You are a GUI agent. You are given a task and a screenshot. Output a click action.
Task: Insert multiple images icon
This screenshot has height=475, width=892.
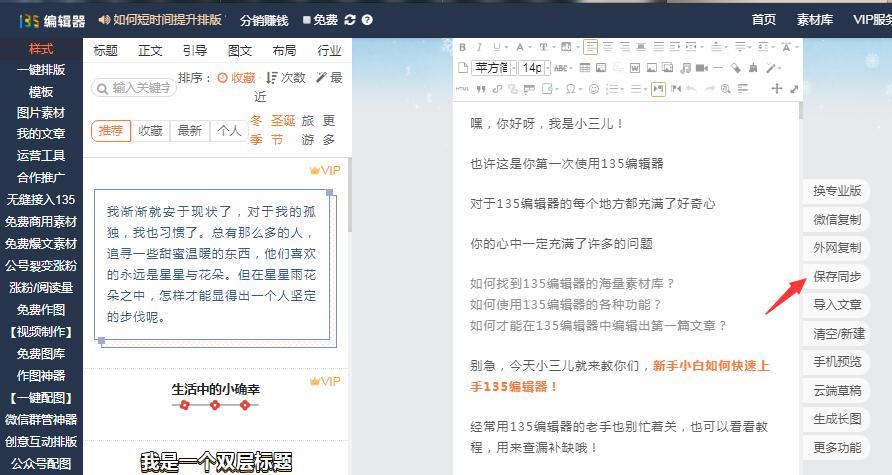point(667,68)
